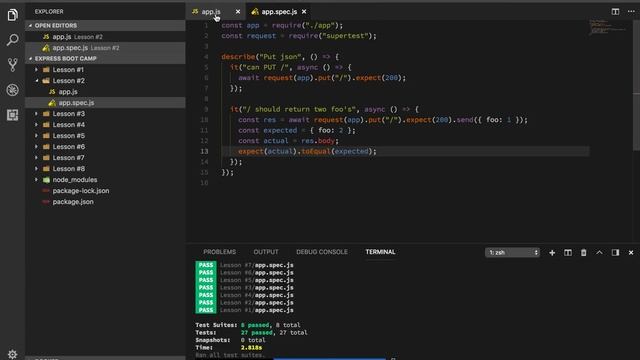Click the describe("Put json" line of code

tap(280, 57)
